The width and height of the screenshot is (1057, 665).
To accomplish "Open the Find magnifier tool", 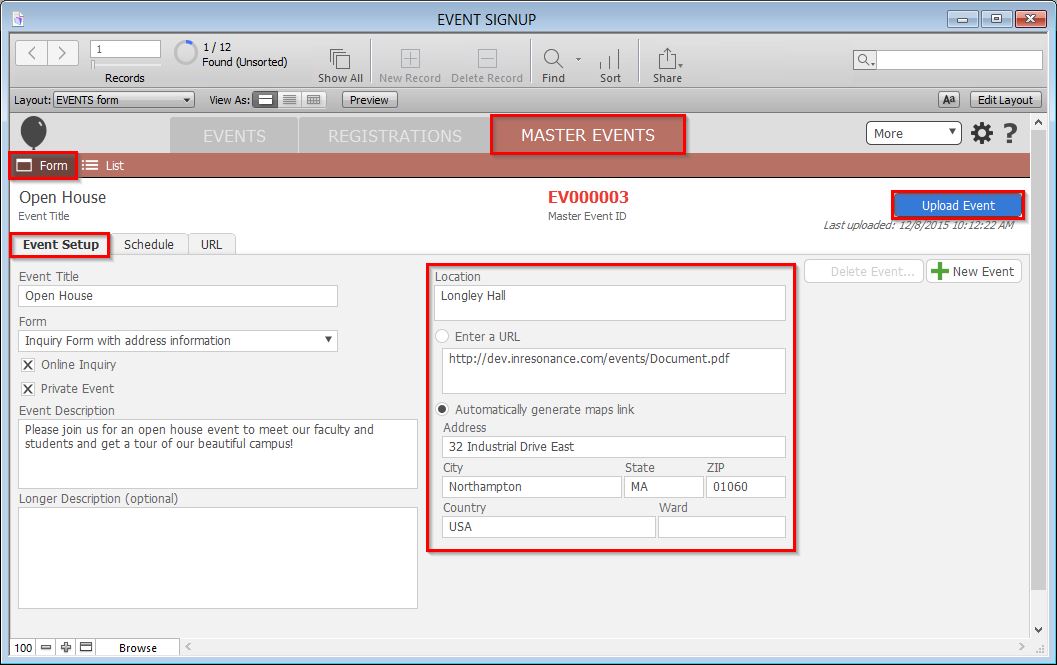I will click(x=552, y=59).
